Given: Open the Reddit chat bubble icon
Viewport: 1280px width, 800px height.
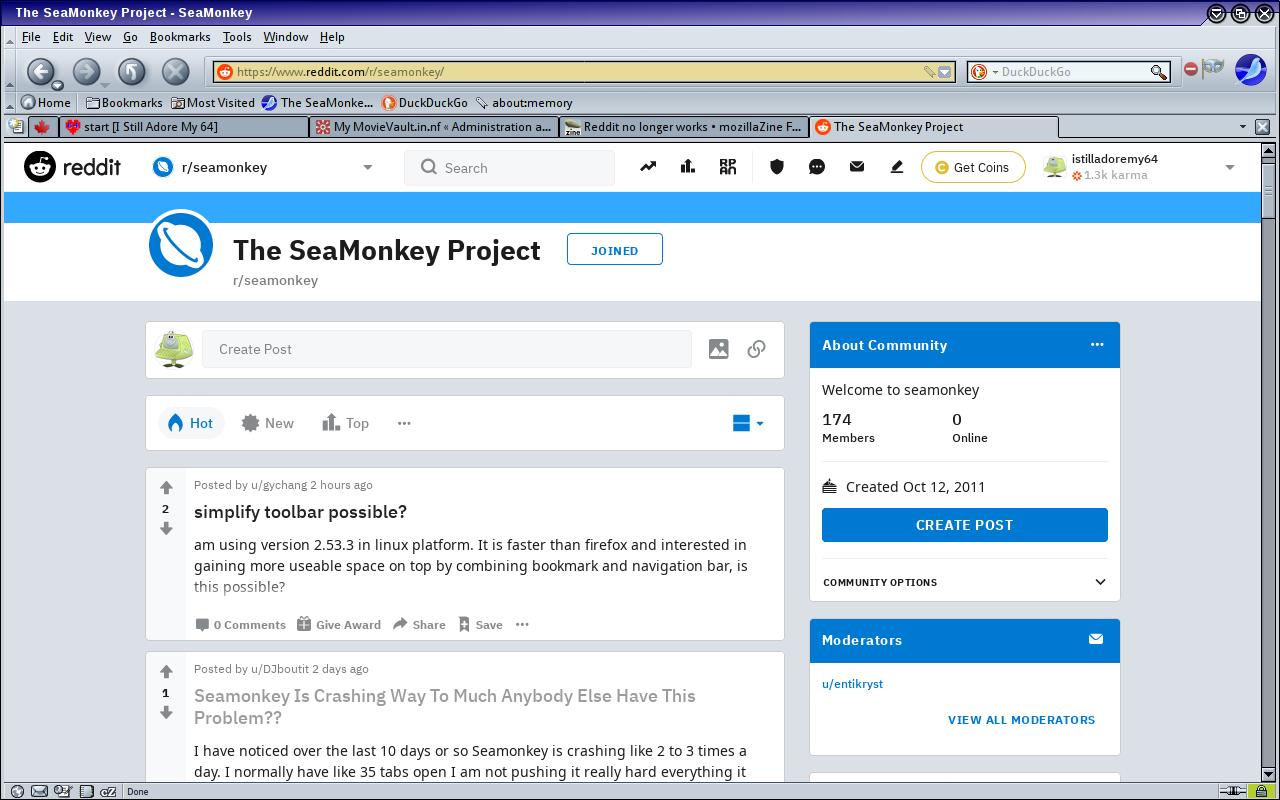Looking at the screenshot, I should click(817, 167).
